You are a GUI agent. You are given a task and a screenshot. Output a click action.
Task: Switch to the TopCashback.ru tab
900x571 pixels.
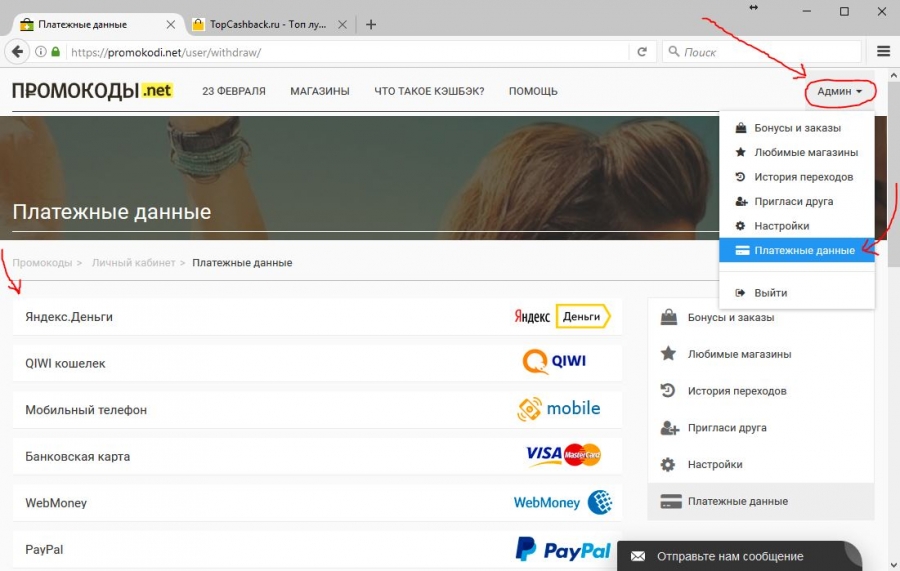coord(270,25)
